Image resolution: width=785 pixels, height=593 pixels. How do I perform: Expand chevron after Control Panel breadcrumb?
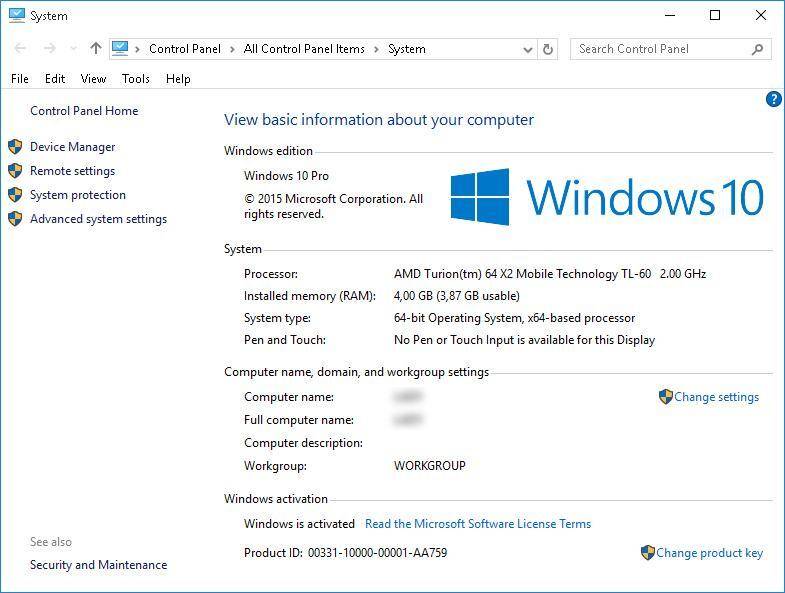pyautogui.click(x=232, y=49)
